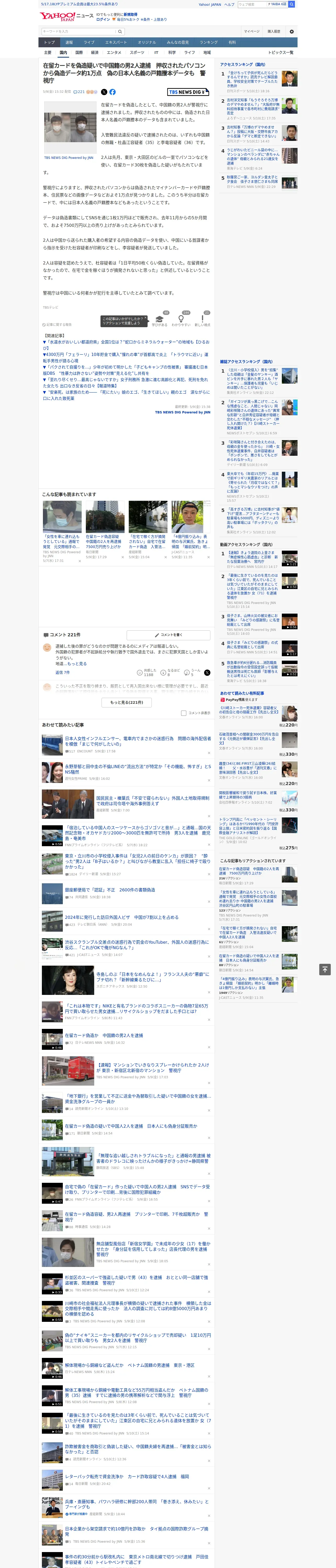This screenshot has height=1568, width=336.
Task: Open the マイページ link
Action: pyautogui.click(x=252, y=32)
